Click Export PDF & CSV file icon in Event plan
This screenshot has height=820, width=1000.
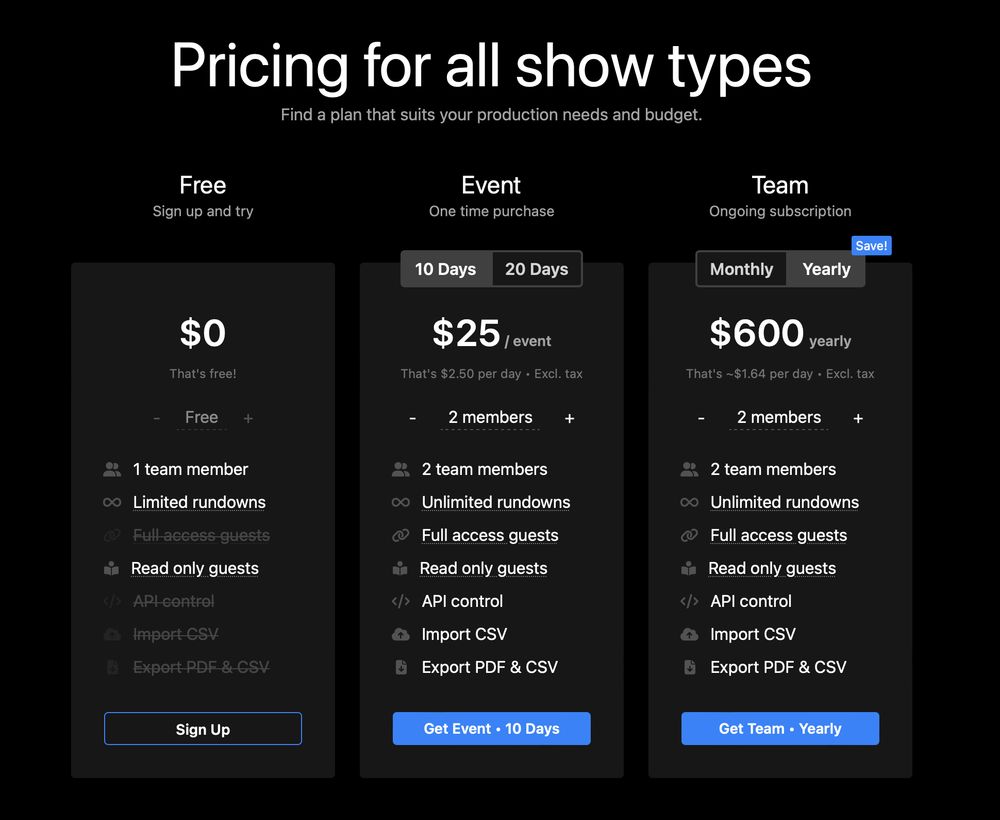click(401, 668)
